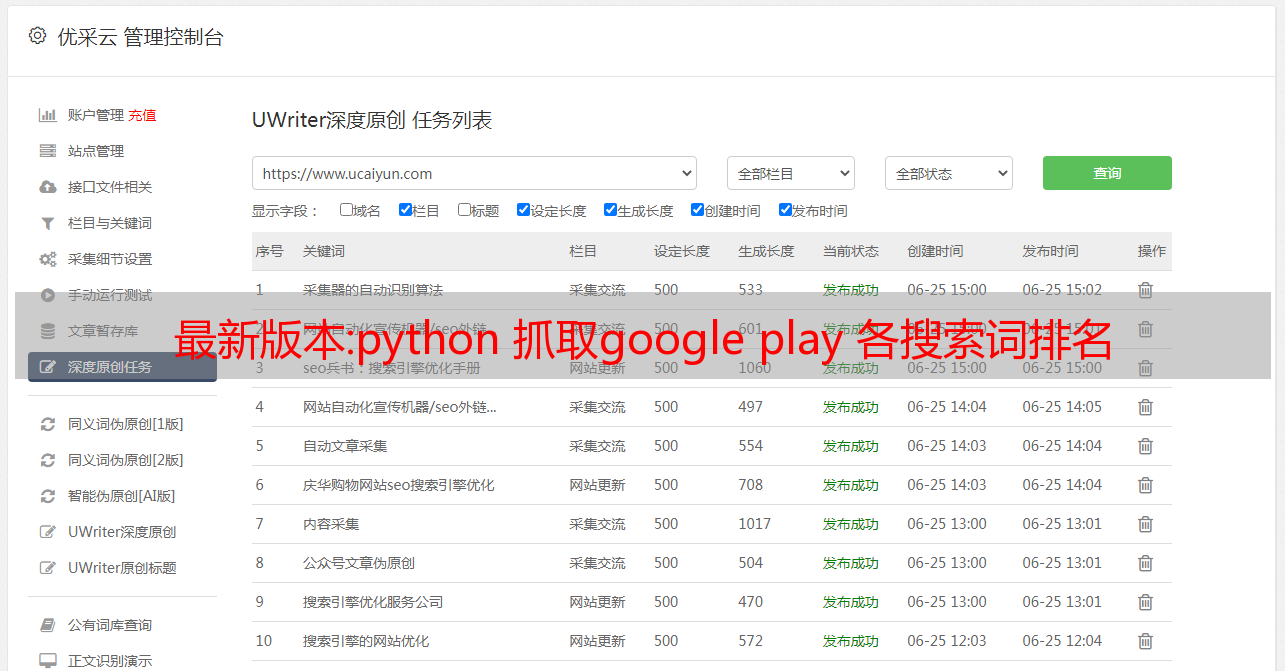Click the bar chart icon for 账户管理
The image size is (1285, 671).
47,115
